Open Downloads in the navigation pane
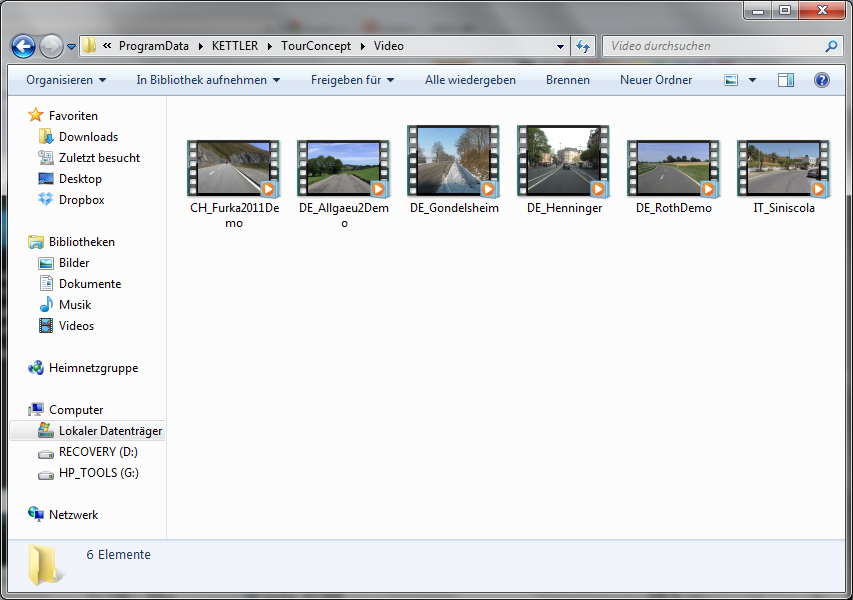The width and height of the screenshot is (853, 600). pyautogui.click(x=88, y=137)
